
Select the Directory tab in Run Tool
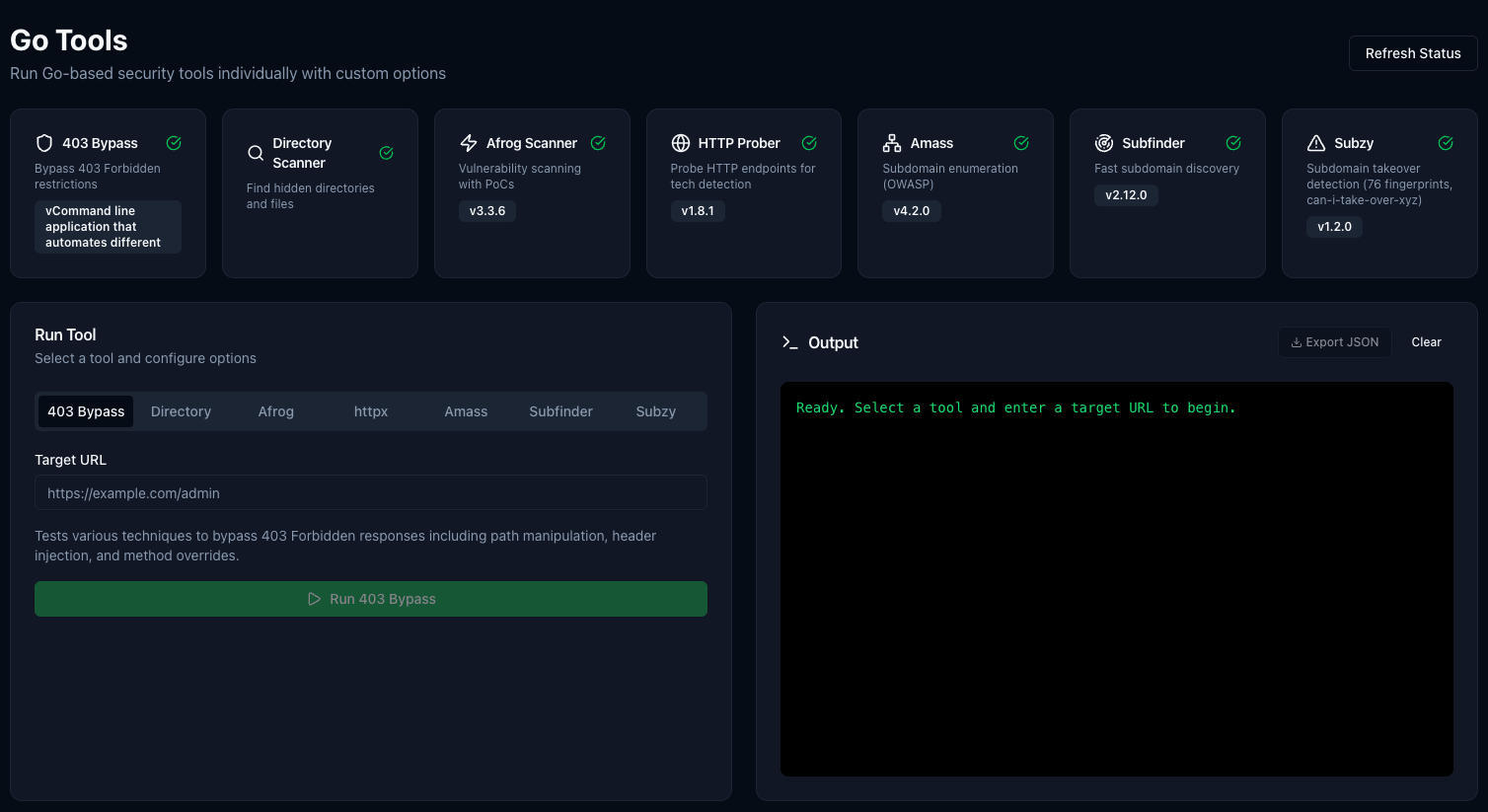[181, 411]
